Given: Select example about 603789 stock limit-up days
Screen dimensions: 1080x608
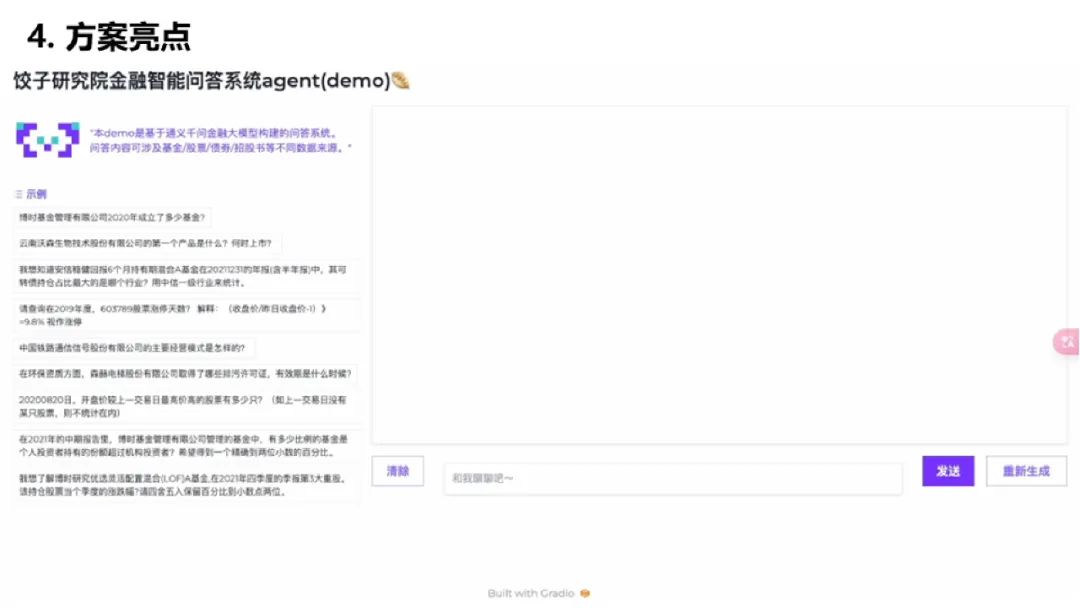Looking at the screenshot, I should point(185,315).
